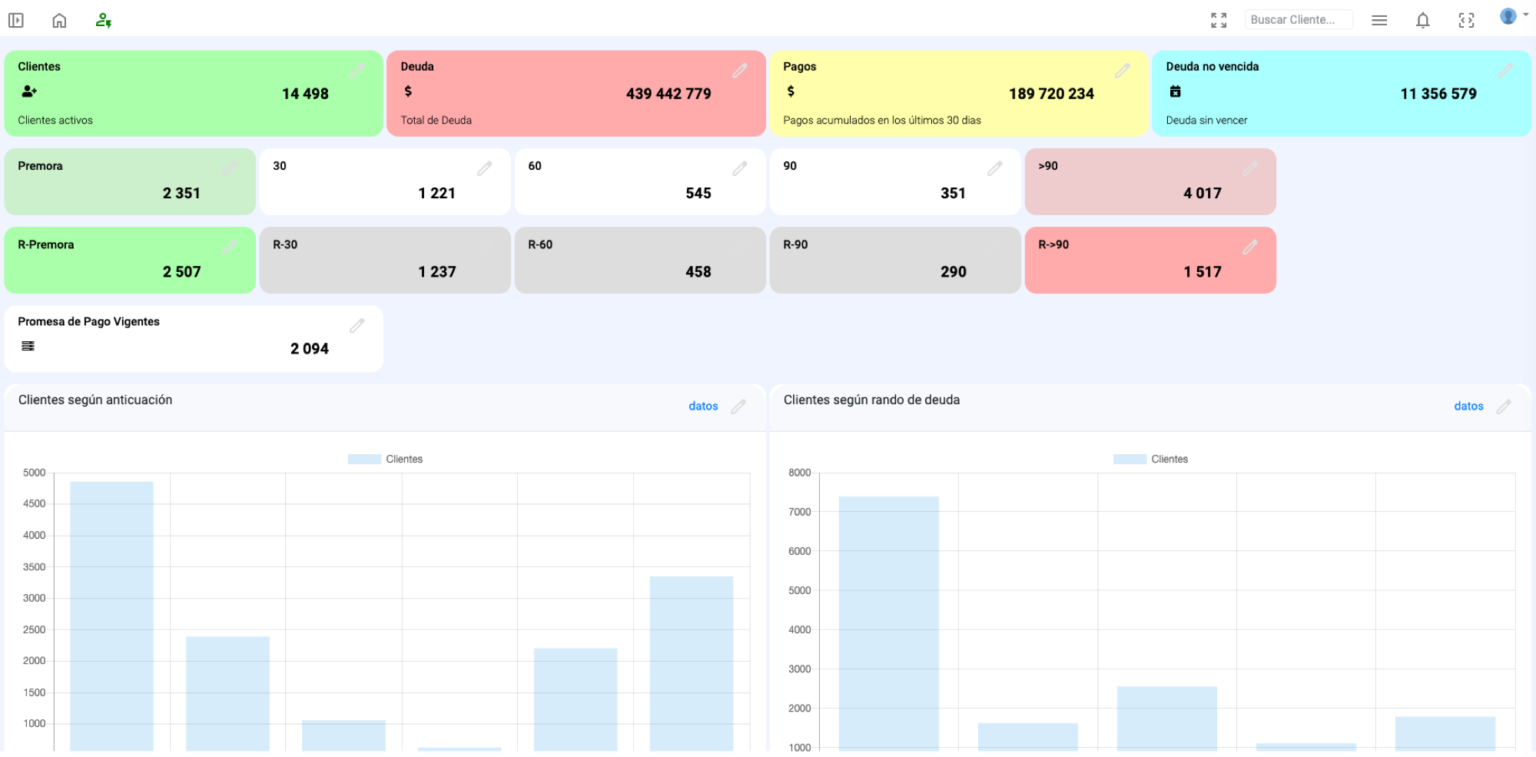Click Clientes legend swatch in deuda chart

pyautogui.click(x=1130, y=459)
